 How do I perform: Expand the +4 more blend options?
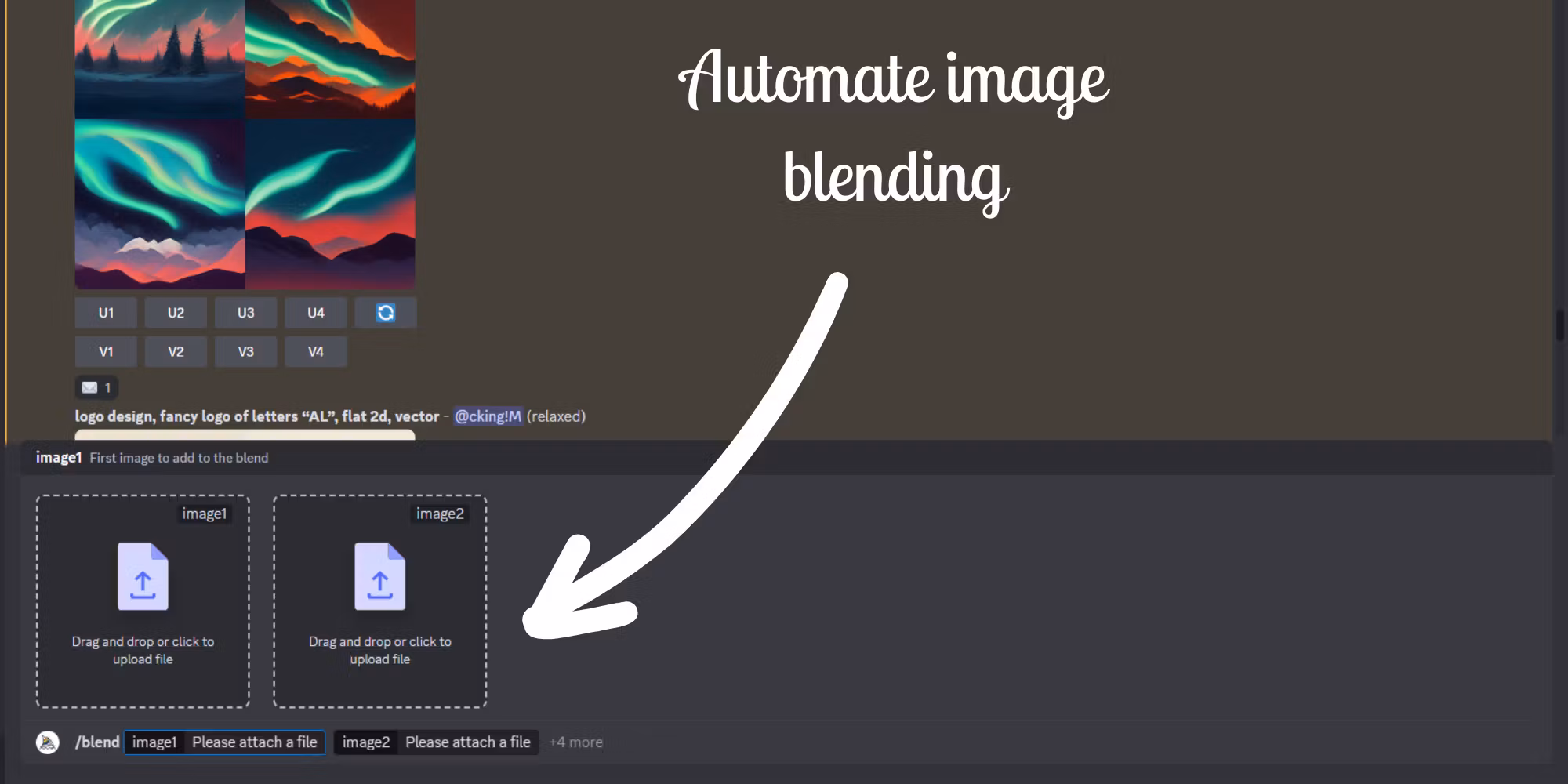575,742
